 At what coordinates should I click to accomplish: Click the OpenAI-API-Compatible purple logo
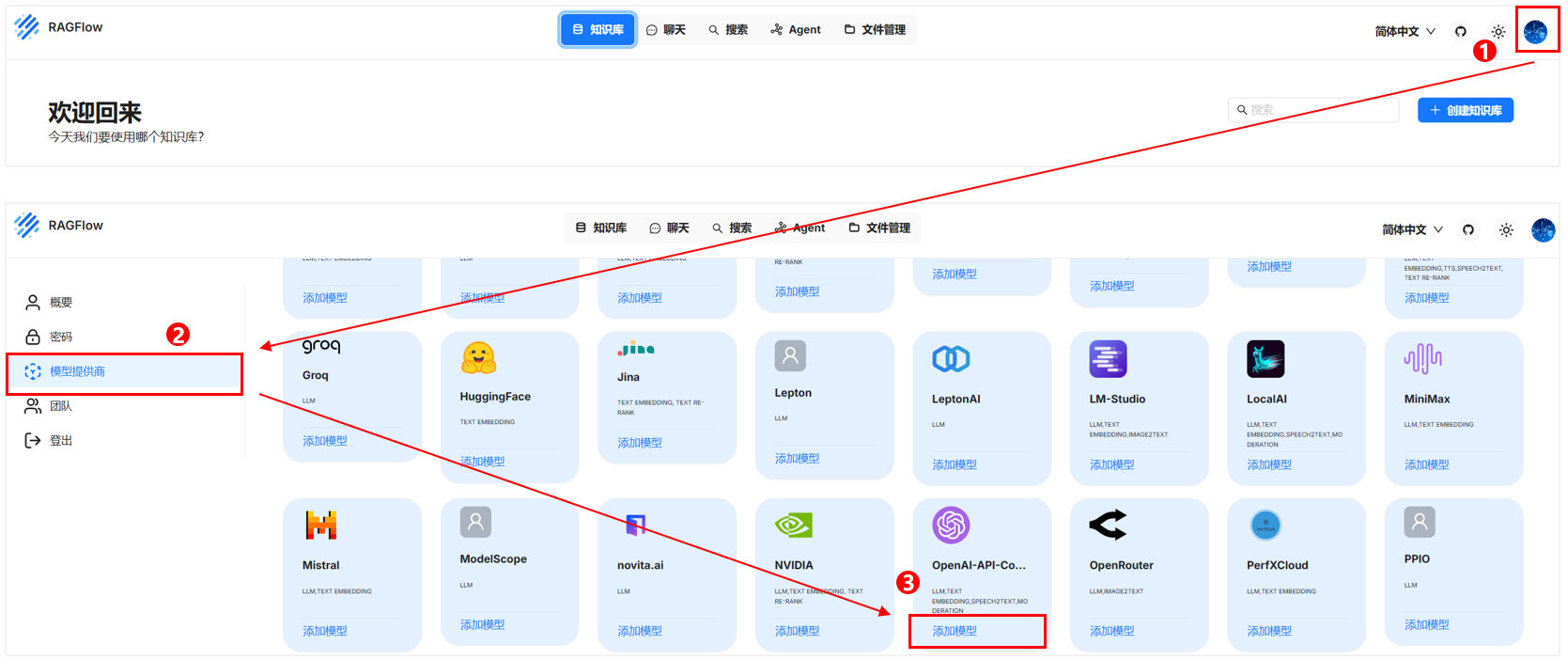[x=950, y=525]
